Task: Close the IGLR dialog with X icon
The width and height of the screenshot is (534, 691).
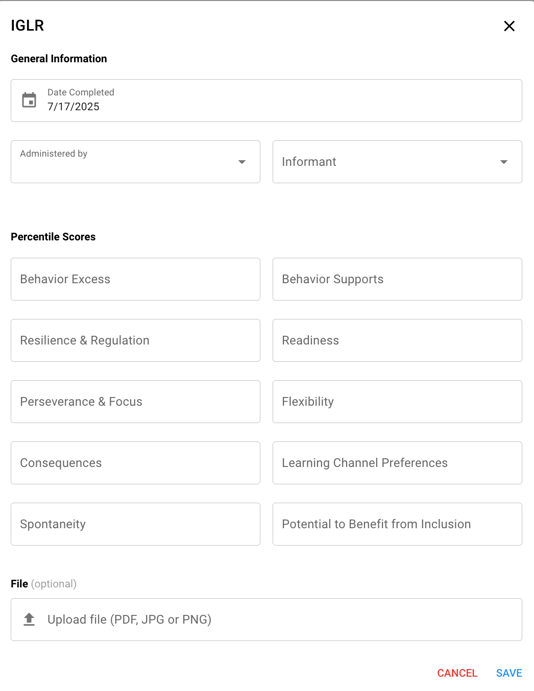Action: pos(509,26)
